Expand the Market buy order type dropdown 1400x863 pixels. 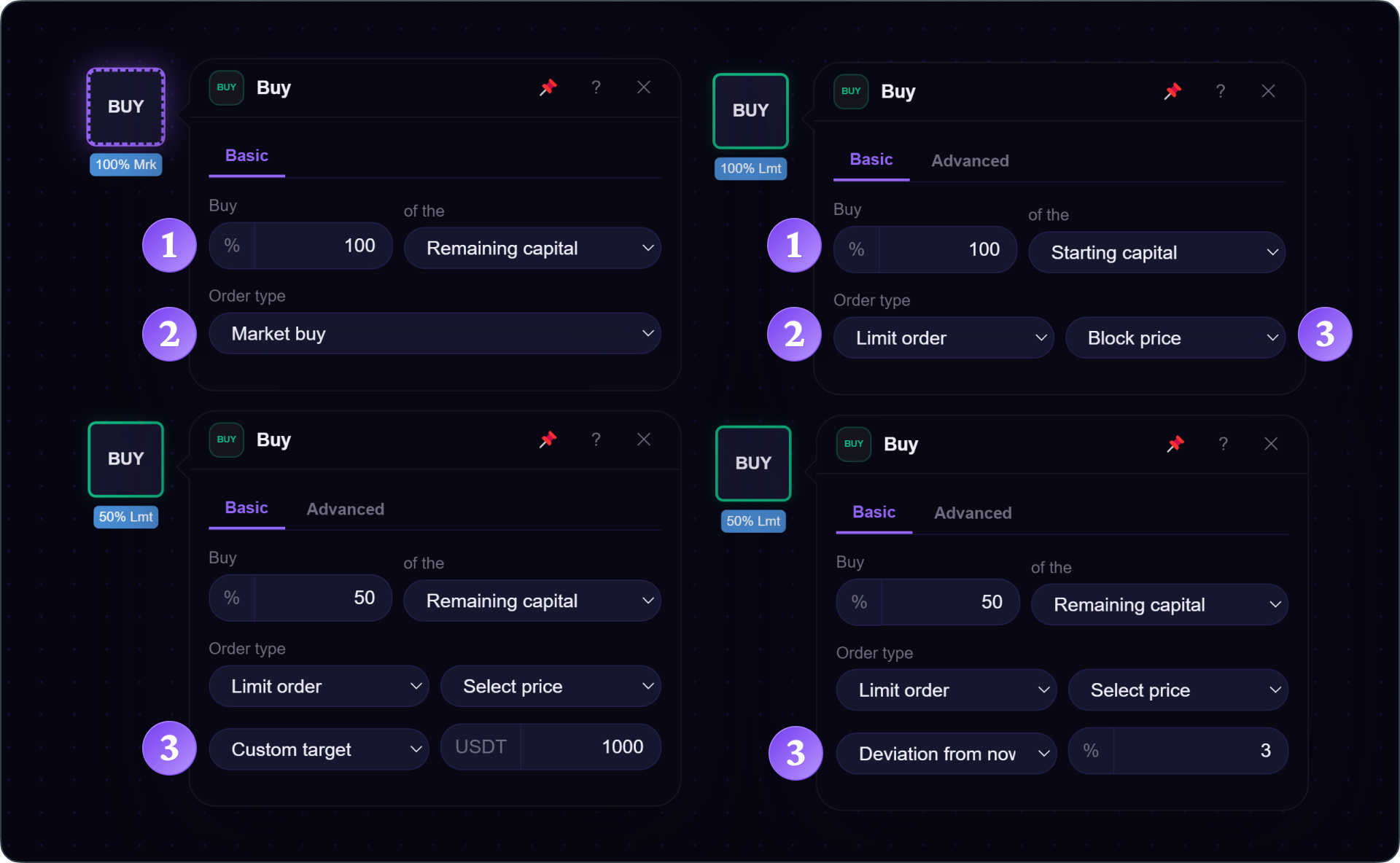coord(435,334)
